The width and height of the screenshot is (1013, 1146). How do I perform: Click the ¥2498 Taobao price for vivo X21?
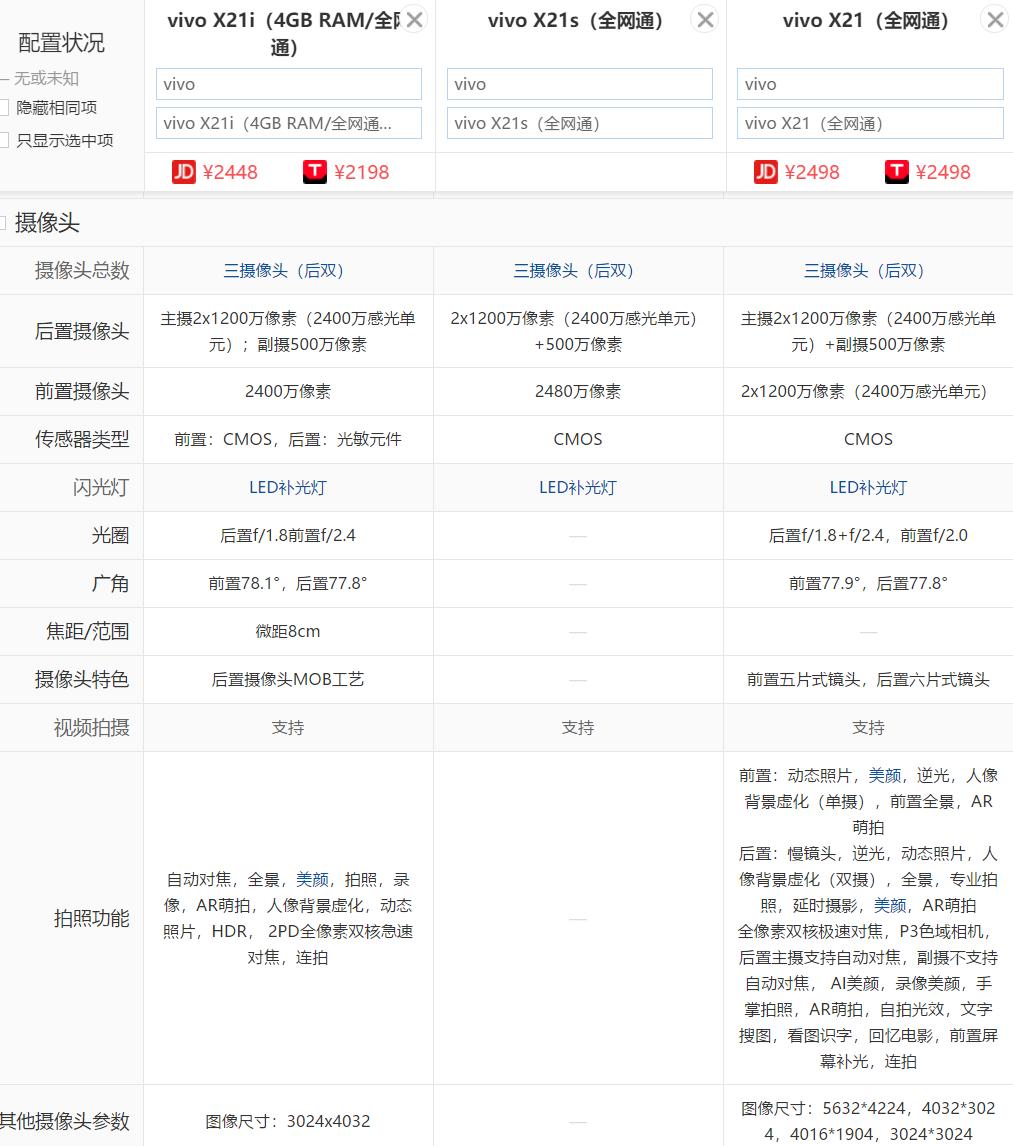(942, 172)
